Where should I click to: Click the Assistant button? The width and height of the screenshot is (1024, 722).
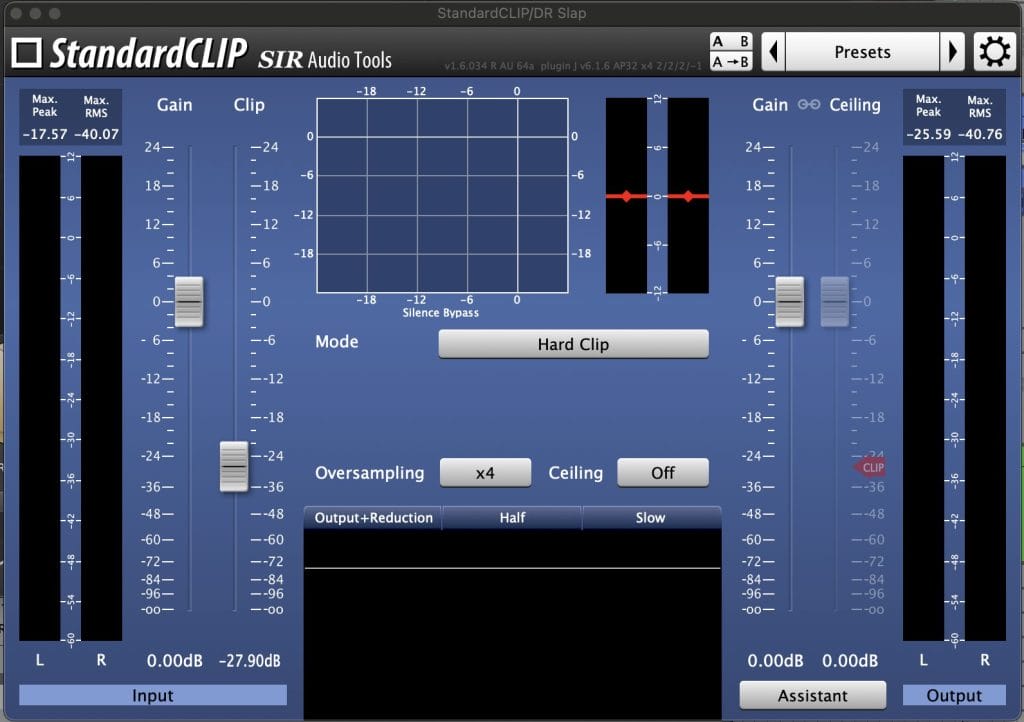(x=812, y=695)
